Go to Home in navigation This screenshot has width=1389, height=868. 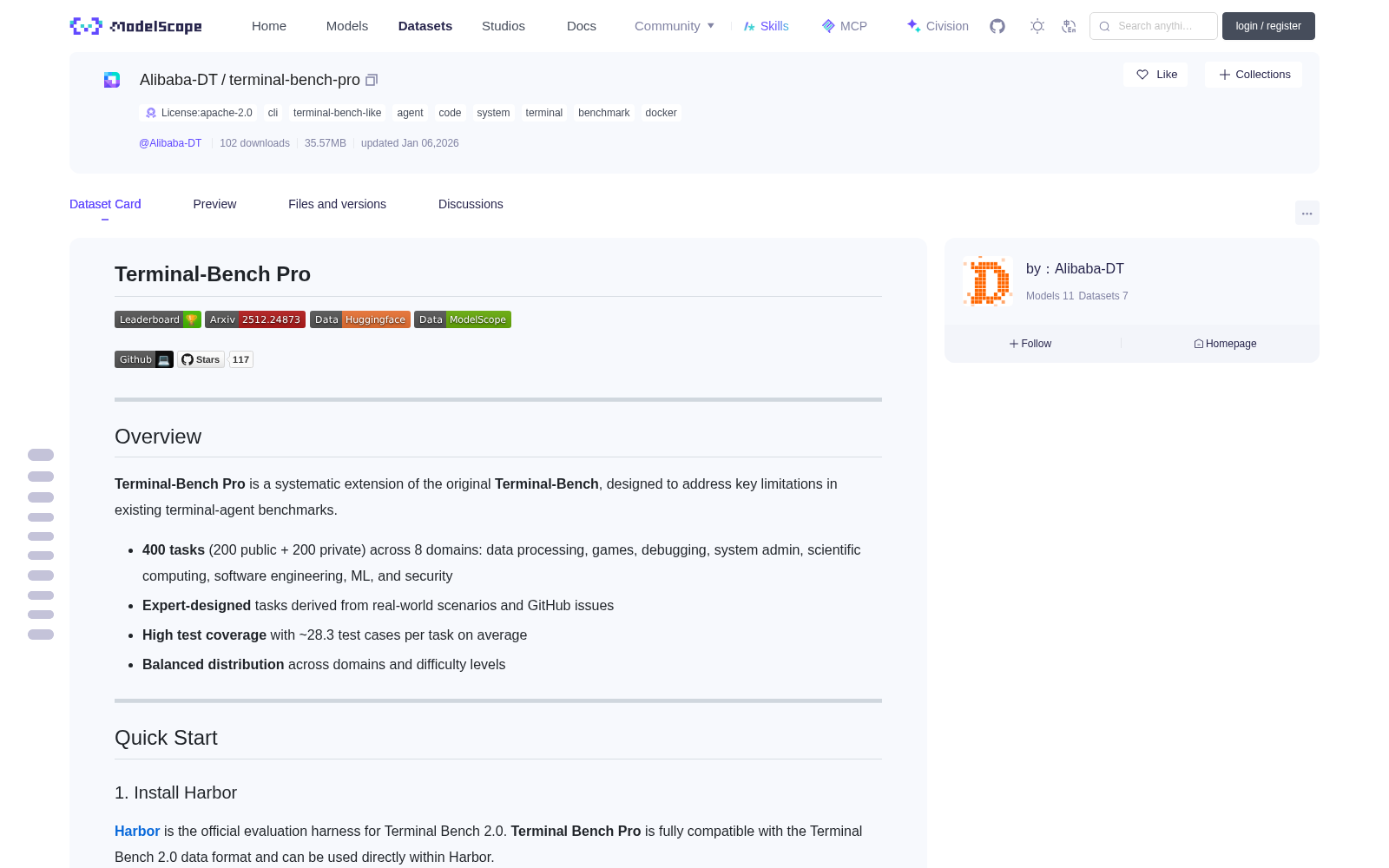click(x=269, y=26)
